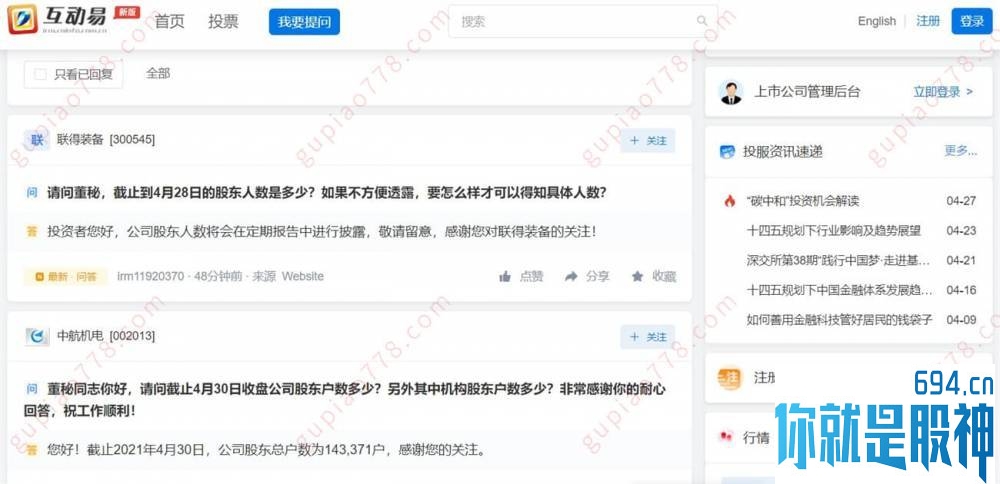Click the 登录 button

tap(972, 21)
